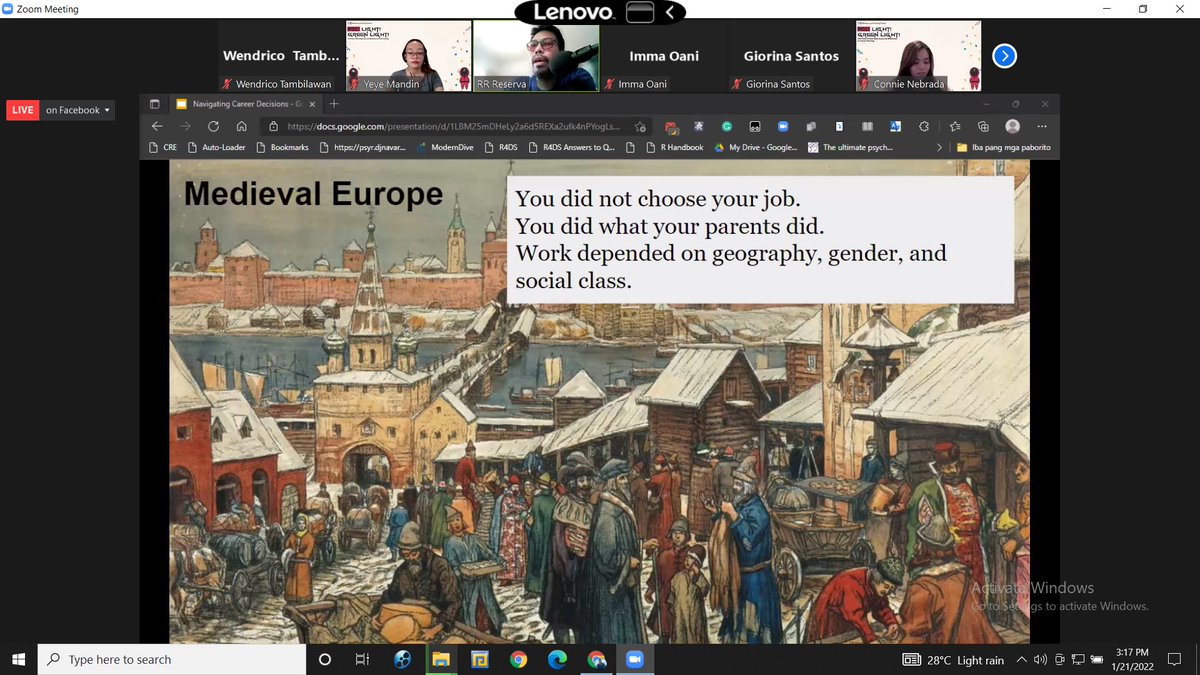Show hidden system tray icons
Viewport: 1200px width, 675px height.
pyautogui.click(x=1021, y=660)
